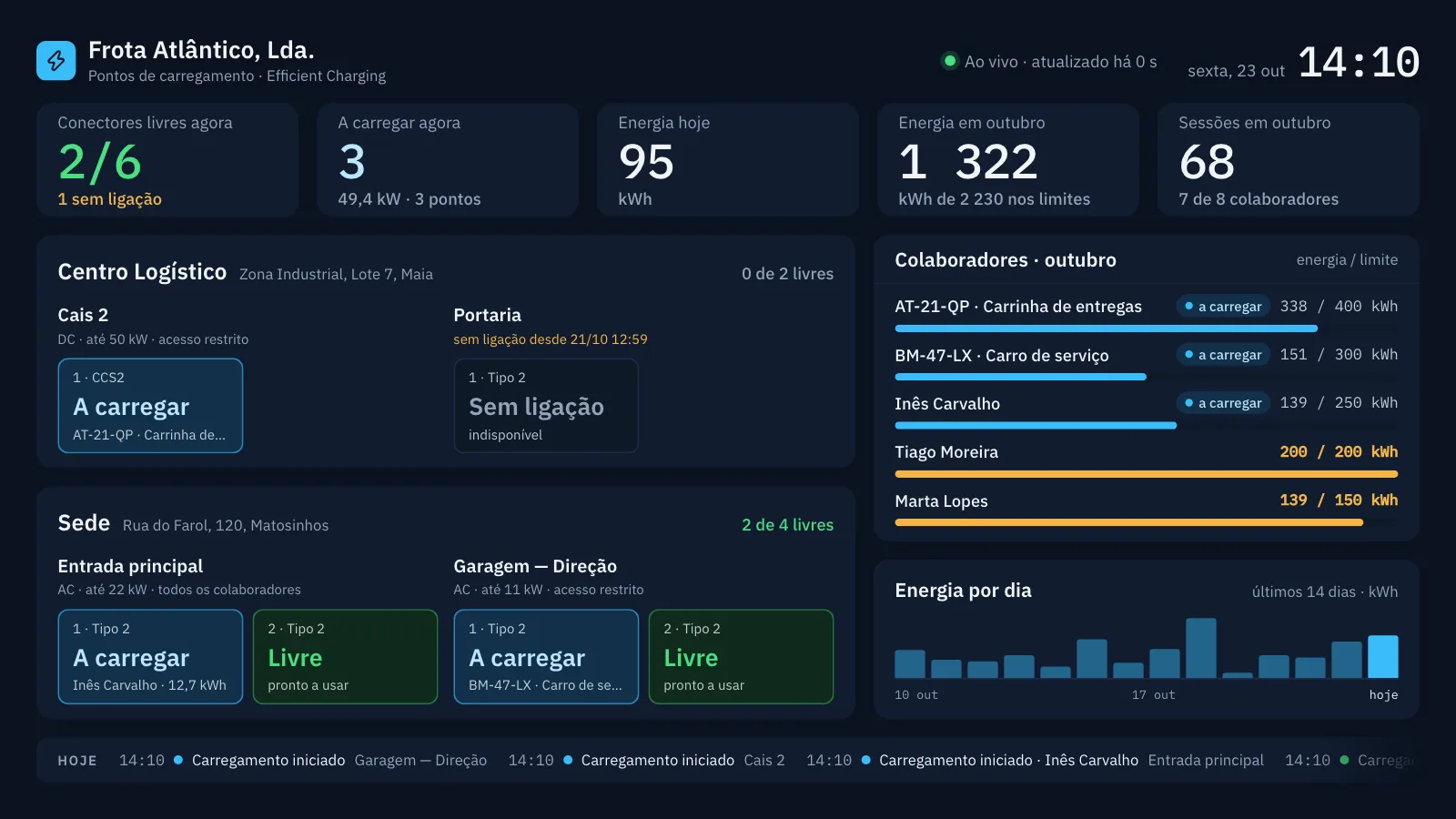The height and width of the screenshot is (819, 1456).
Task: Open the Cais 2 CCS2 connector card
Action: click(x=150, y=406)
